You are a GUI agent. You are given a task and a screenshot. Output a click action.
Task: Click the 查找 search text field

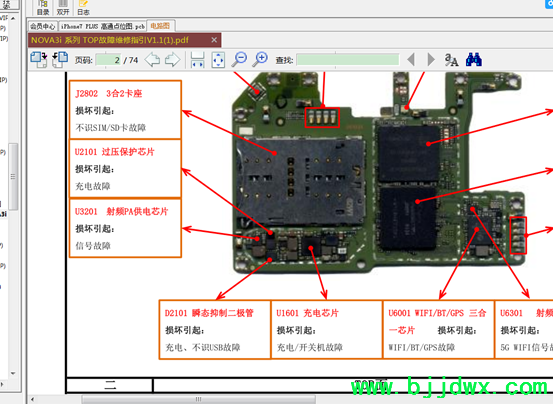click(348, 60)
